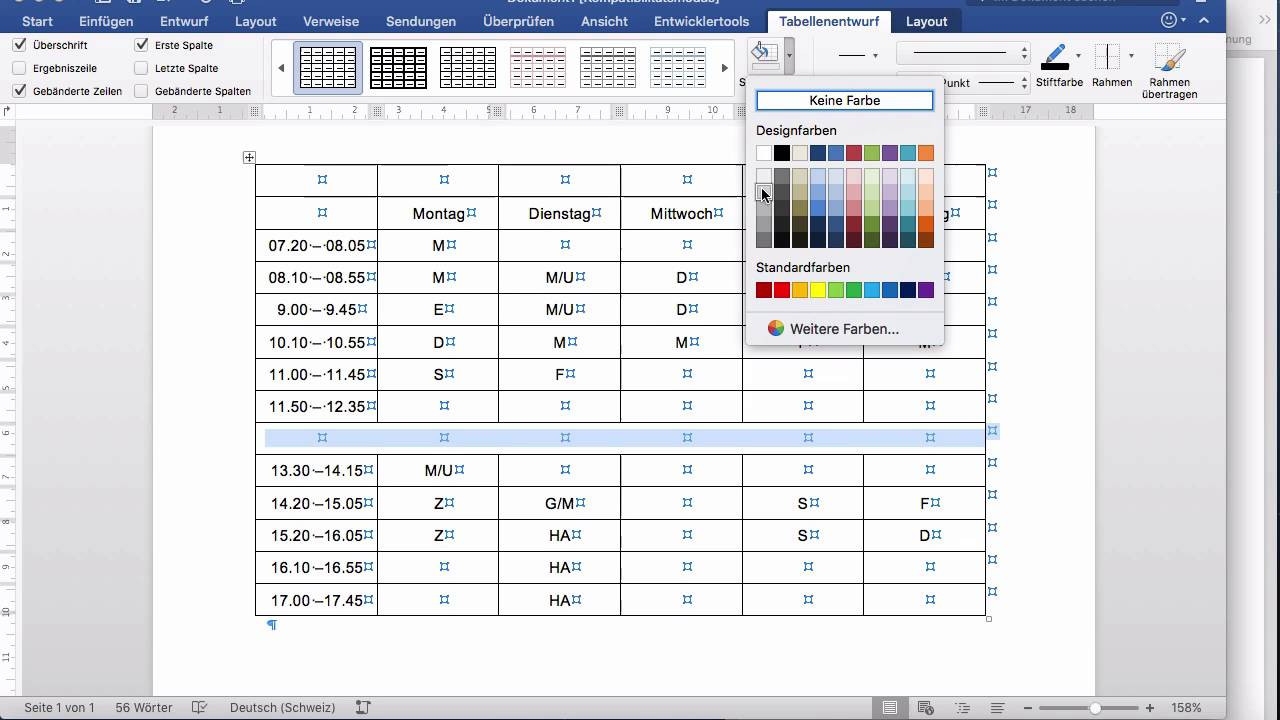The image size is (1280, 720).
Task: Click the 56 Wörter word count
Action: [144, 707]
